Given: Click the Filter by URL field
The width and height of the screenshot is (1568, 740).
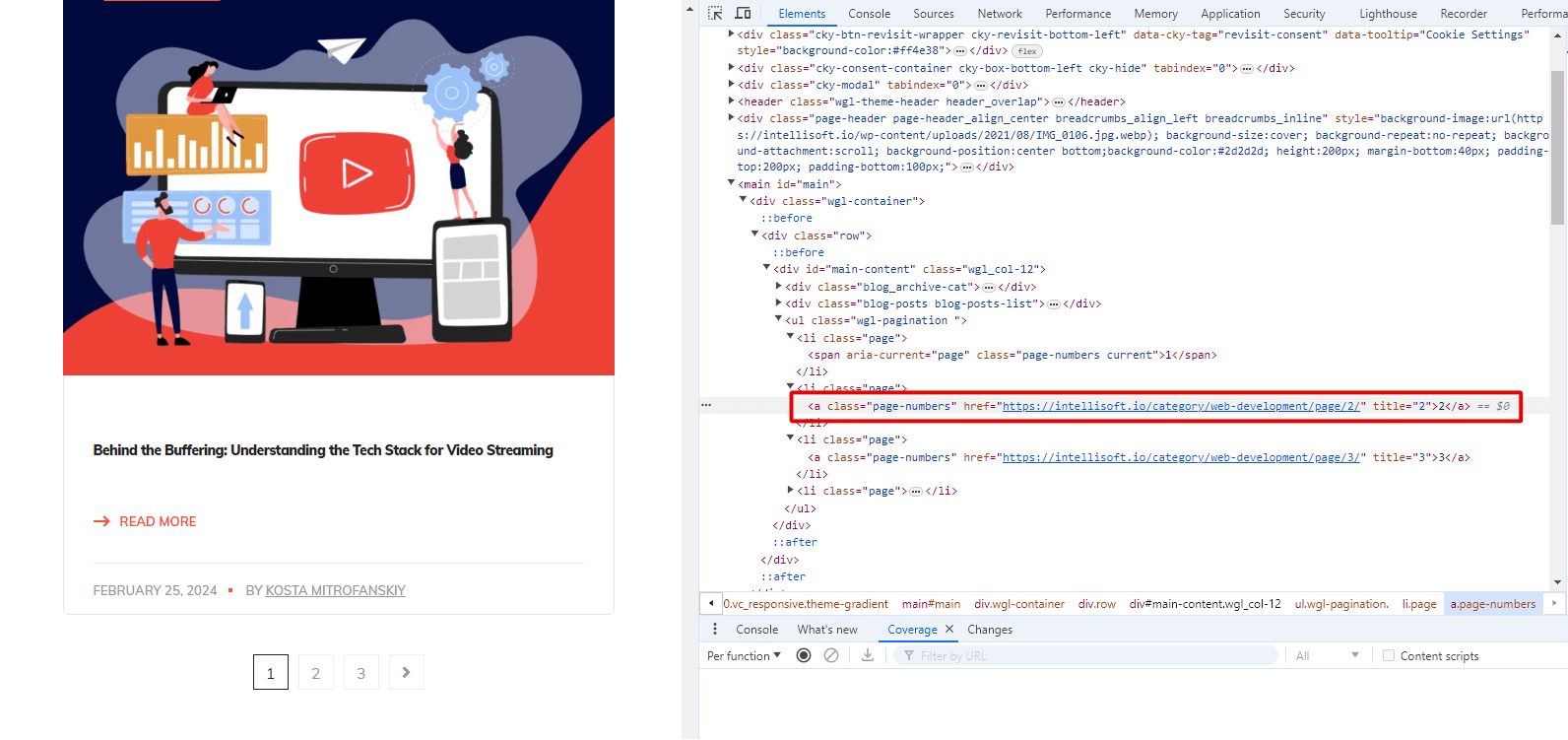Looking at the screenshot, I should tap(1085, 655).
